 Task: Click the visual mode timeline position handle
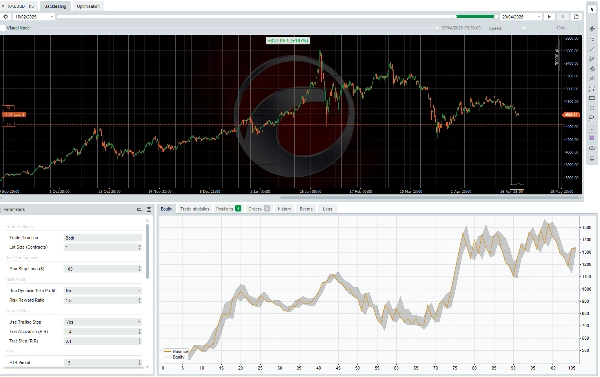click(x=437, y=28)
